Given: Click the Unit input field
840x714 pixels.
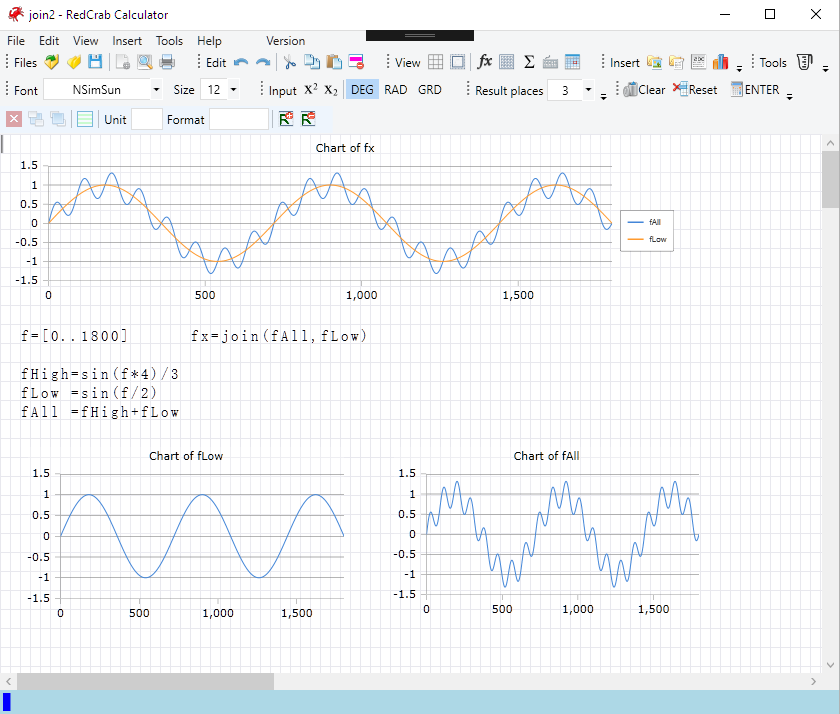Looking at the screenshot, I should tap(147, 119).
